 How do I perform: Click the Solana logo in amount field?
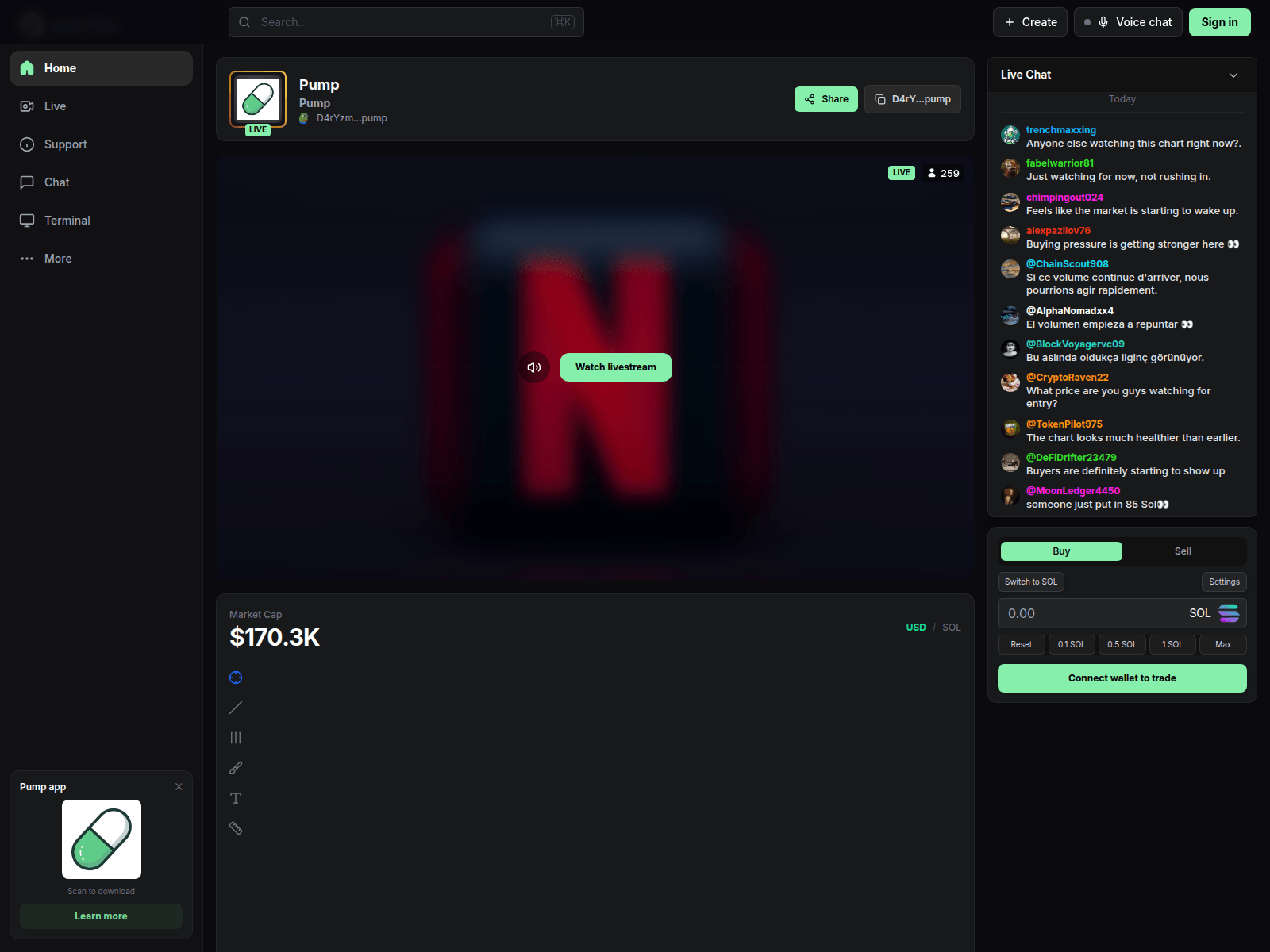pyautogui.click(x=1229, y=613)
